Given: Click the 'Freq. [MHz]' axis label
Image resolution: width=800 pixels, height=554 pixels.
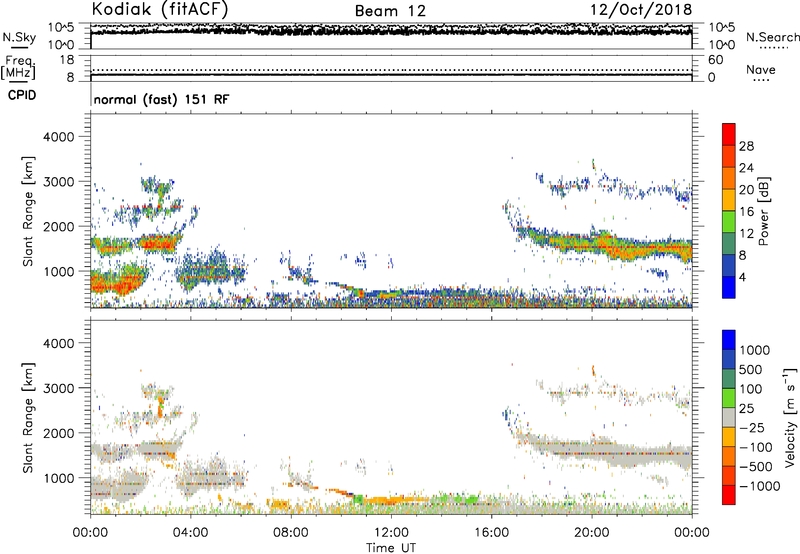Looking at the screenshot, I should coord(18,67).
